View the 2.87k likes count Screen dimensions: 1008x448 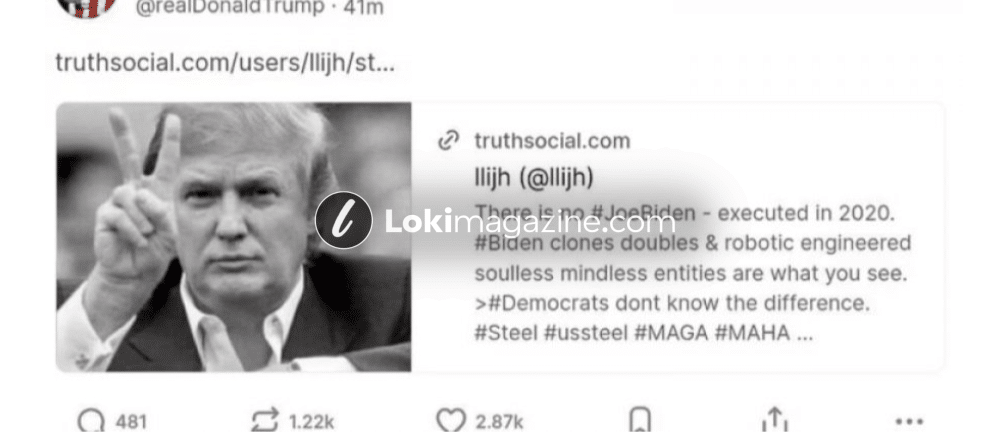pos(498,421)
